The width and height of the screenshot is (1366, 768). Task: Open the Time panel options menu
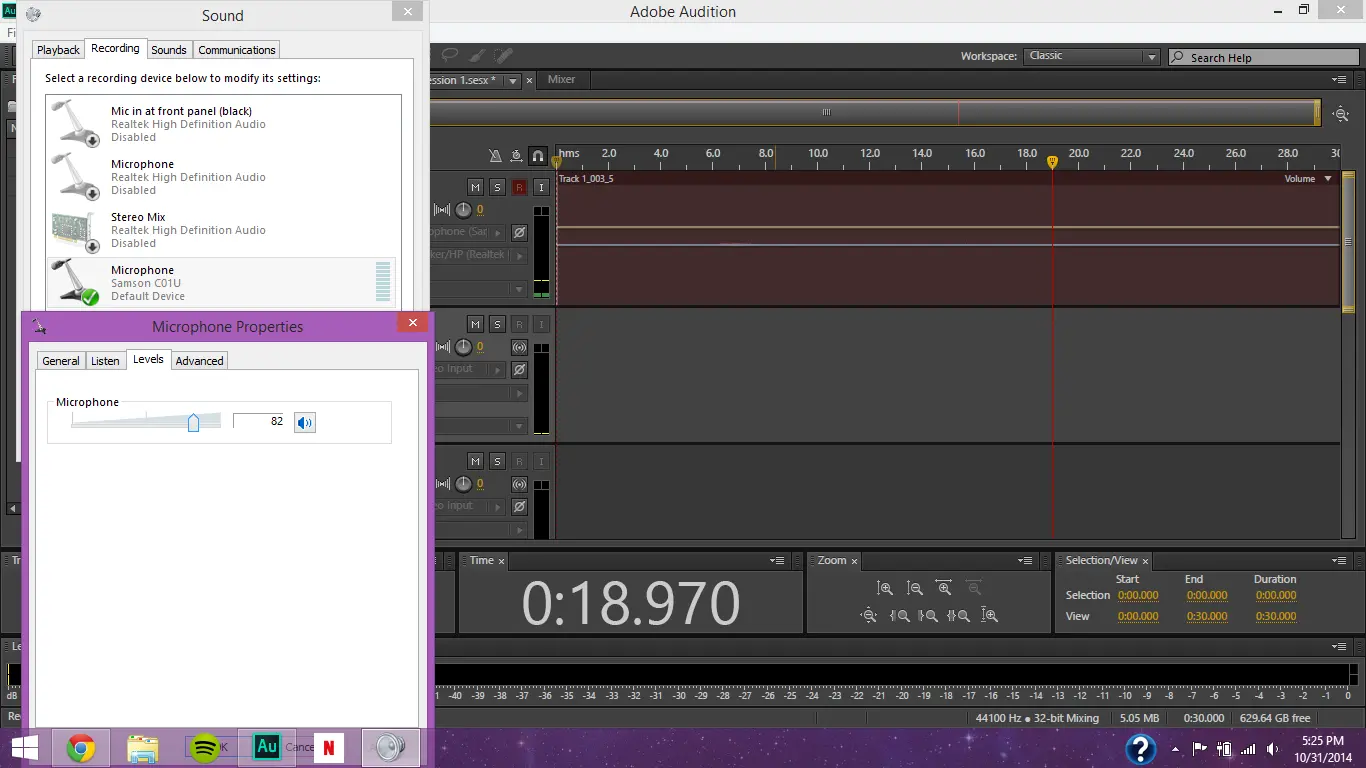(777, 561)
